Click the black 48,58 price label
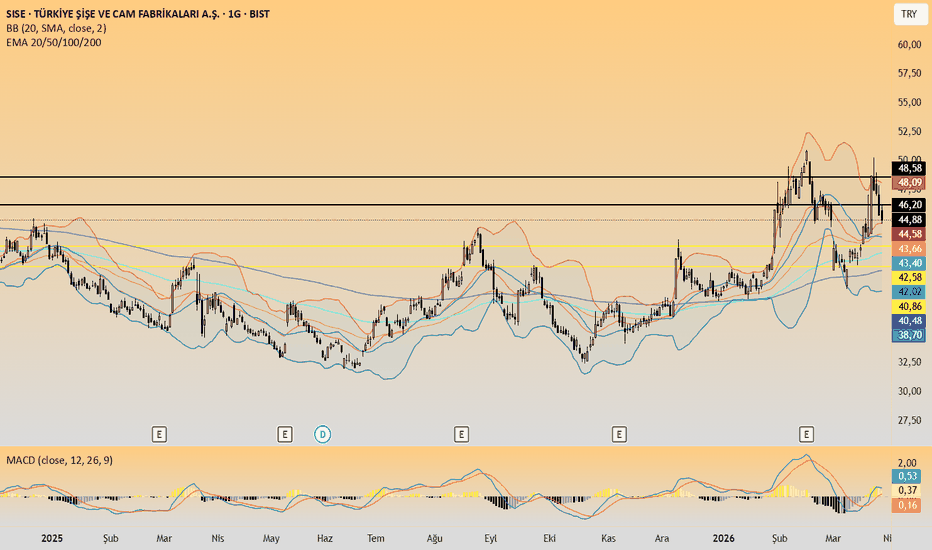 tap(909, 168)
